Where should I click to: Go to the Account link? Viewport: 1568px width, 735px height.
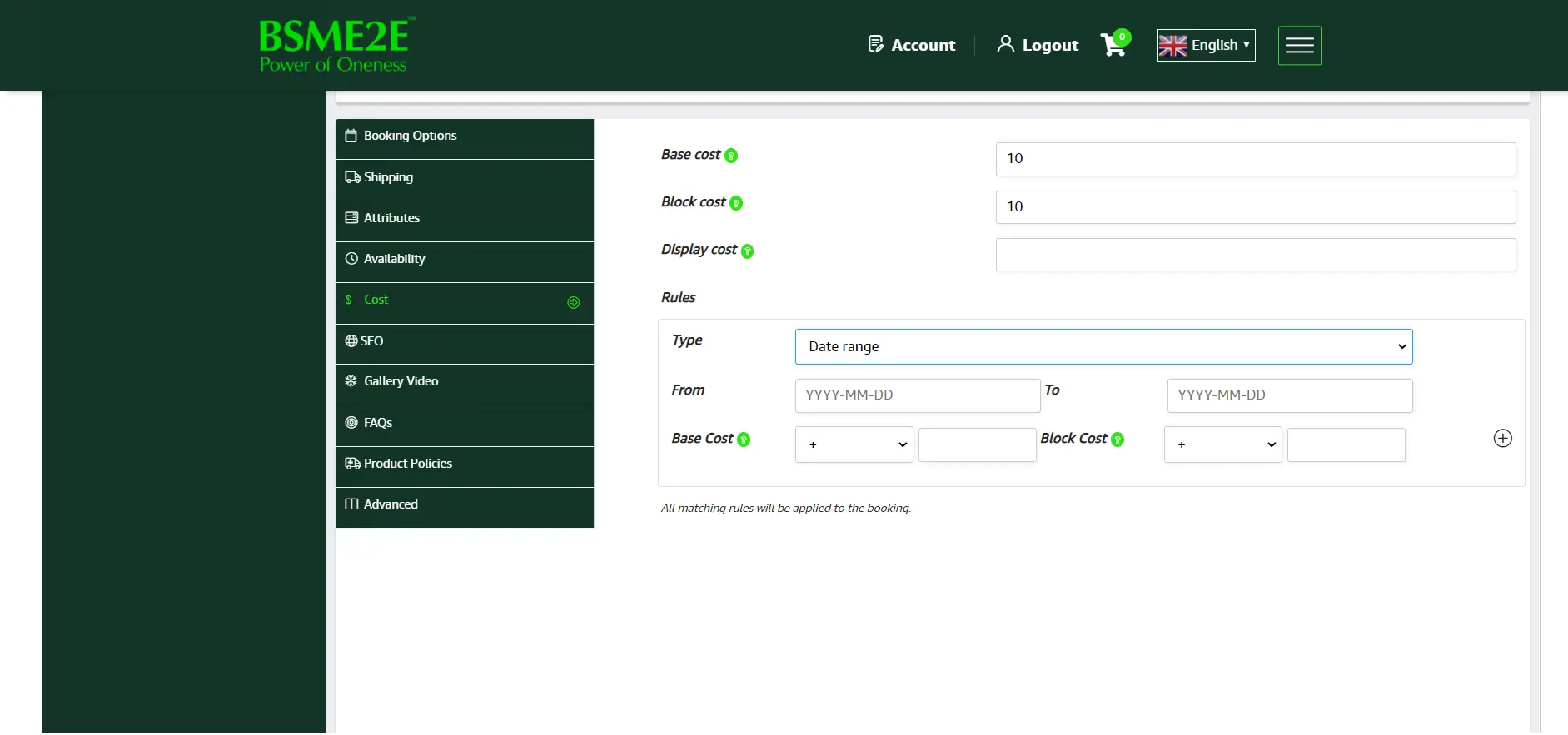click(x=911, y=45)
